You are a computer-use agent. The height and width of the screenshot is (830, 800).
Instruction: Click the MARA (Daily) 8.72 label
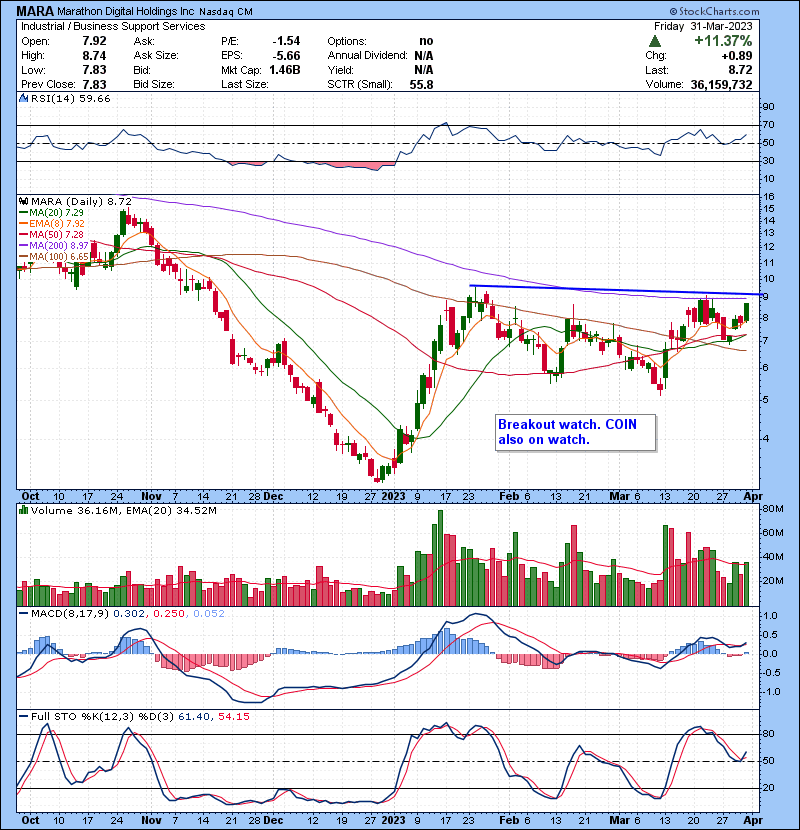81,201
